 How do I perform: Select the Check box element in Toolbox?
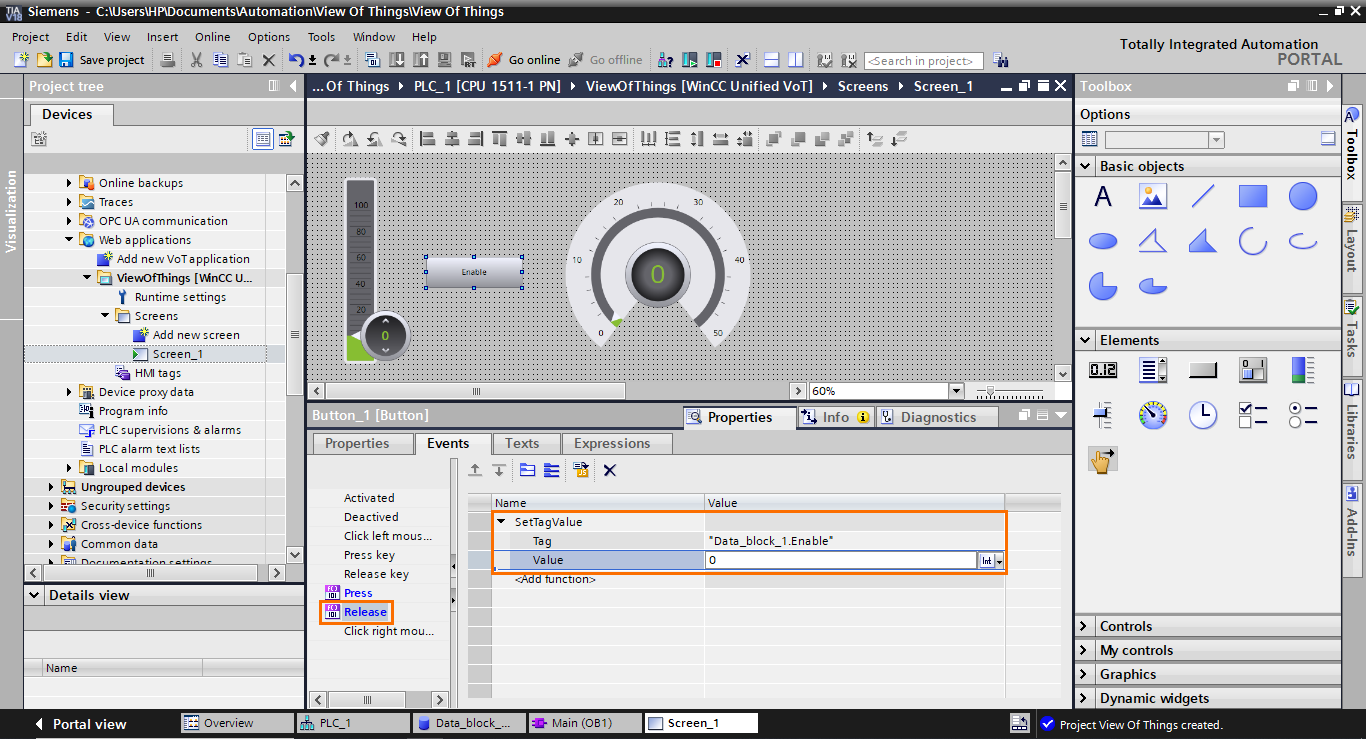point(1253,415)
